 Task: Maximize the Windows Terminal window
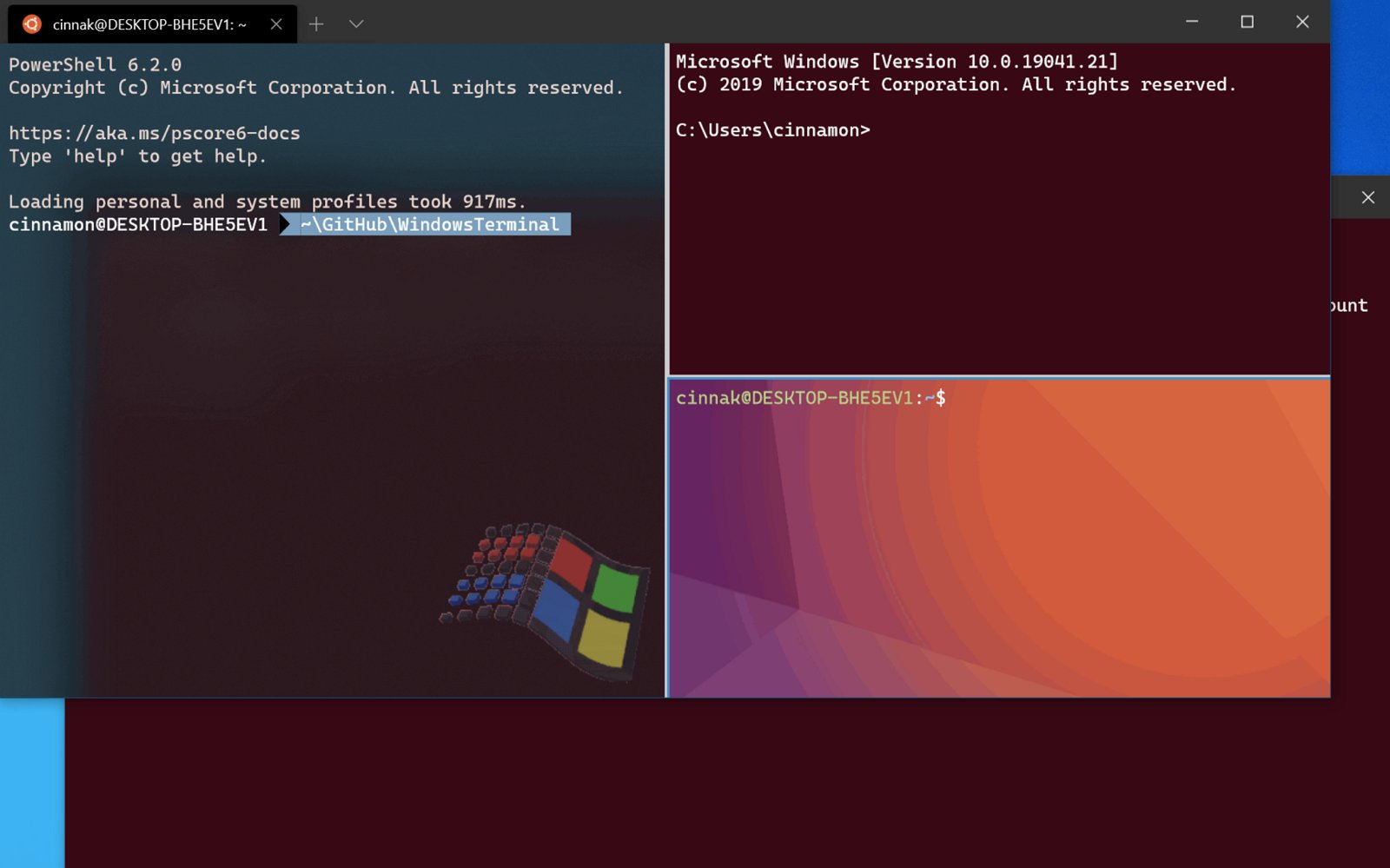point(1247,22)
